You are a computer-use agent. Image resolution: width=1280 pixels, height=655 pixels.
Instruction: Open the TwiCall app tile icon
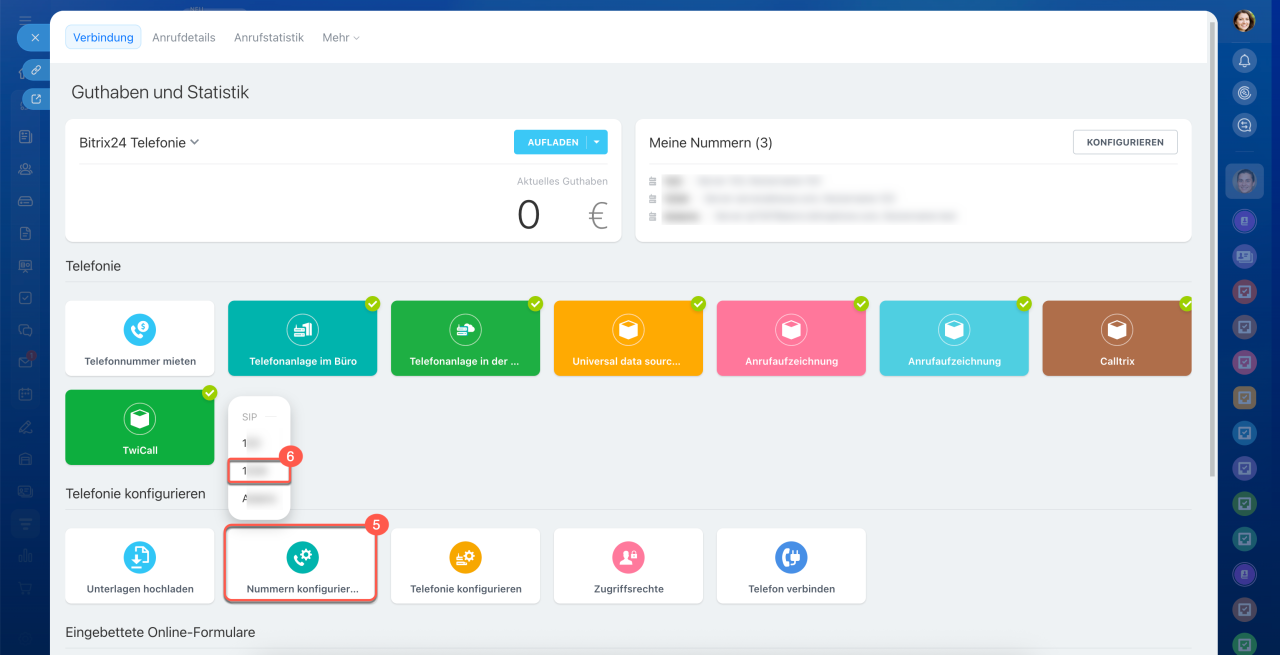point(140,418)
